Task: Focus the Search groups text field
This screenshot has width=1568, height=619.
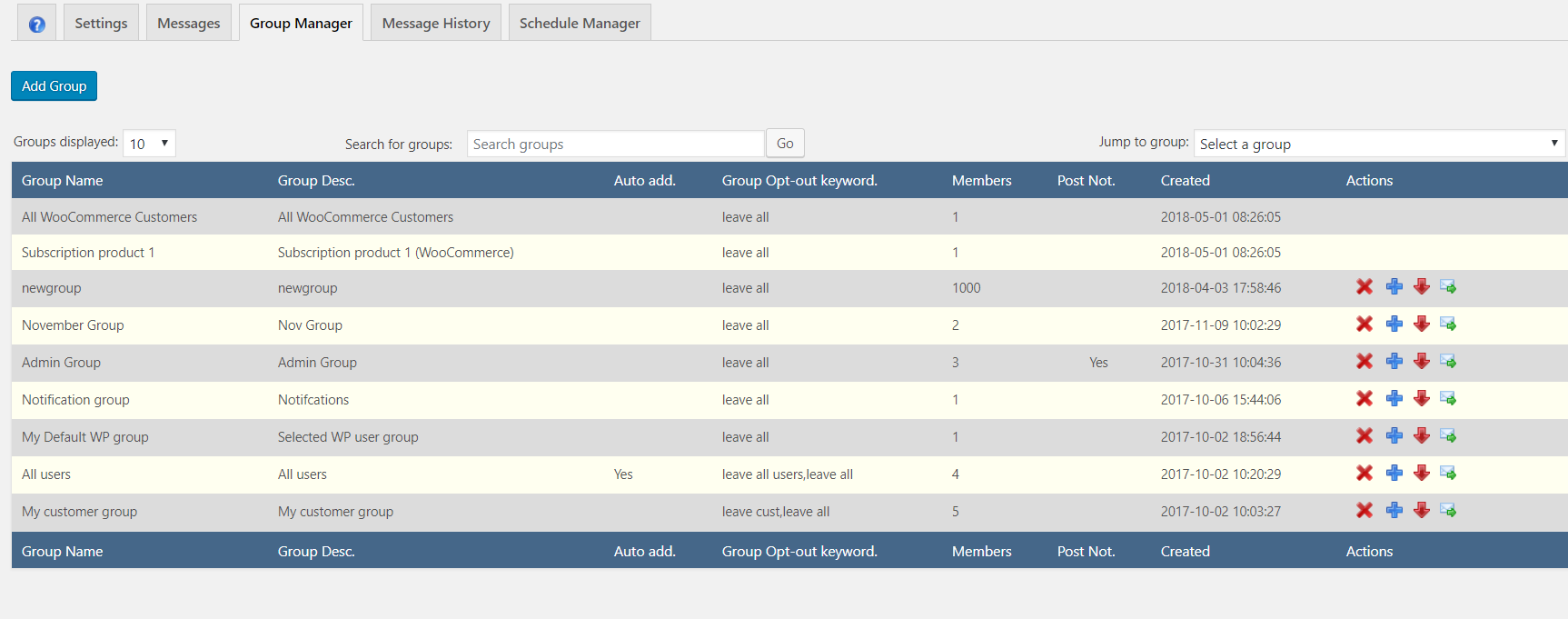Action: tap(615, 144)
